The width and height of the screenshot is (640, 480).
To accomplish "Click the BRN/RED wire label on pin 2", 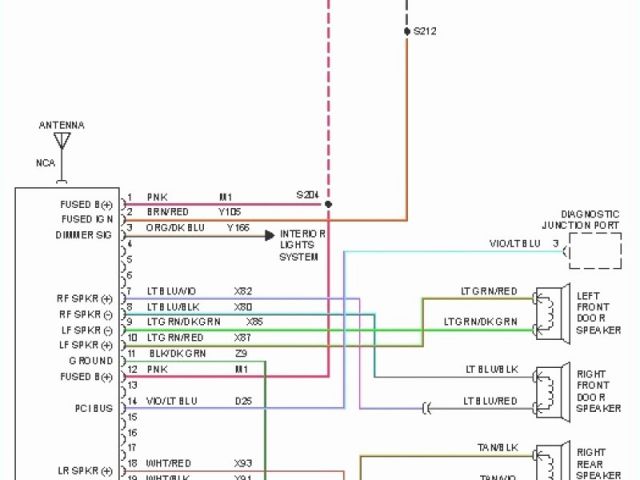I will 167,212.
